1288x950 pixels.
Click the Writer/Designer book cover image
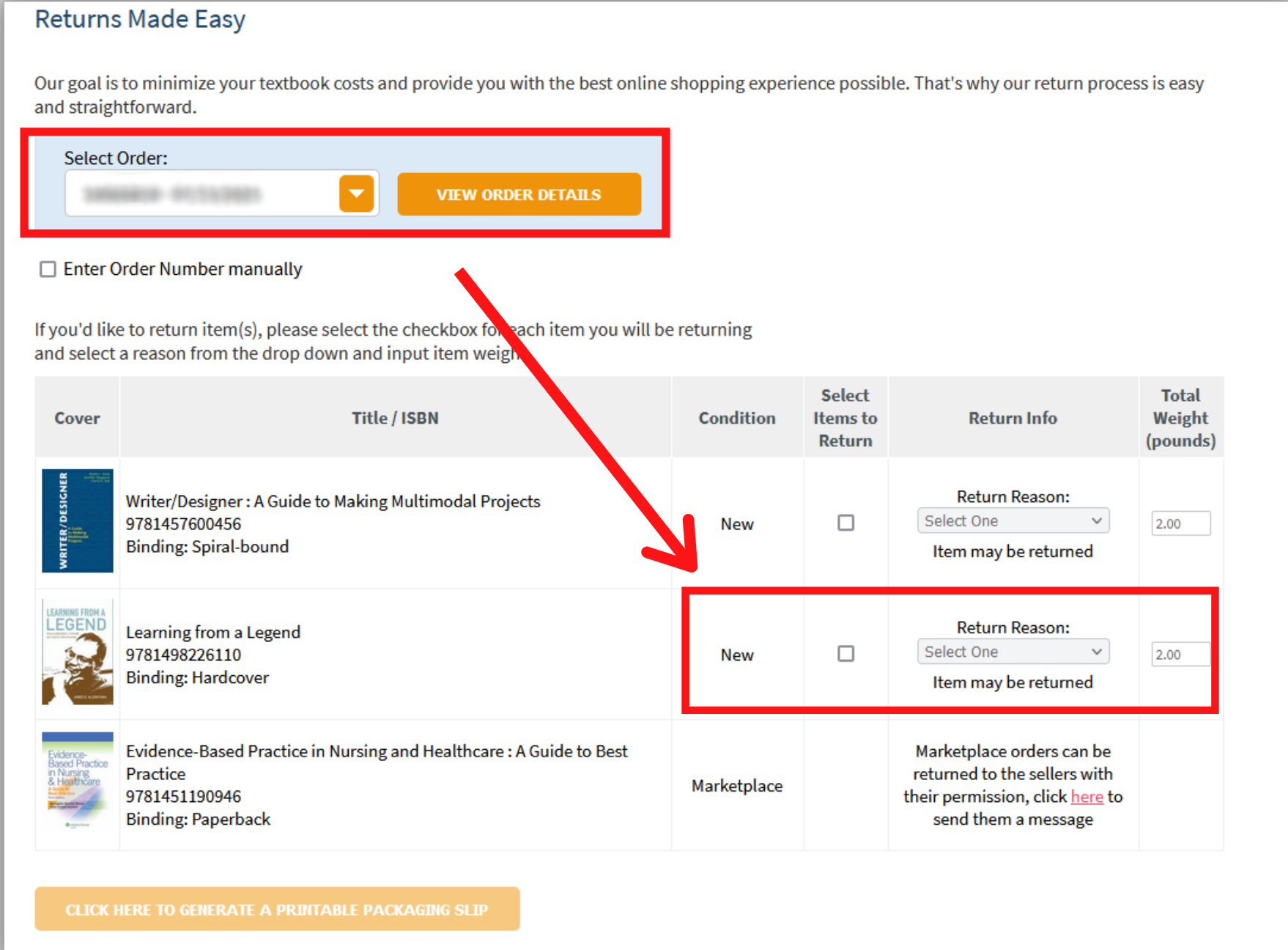point(76,521)
